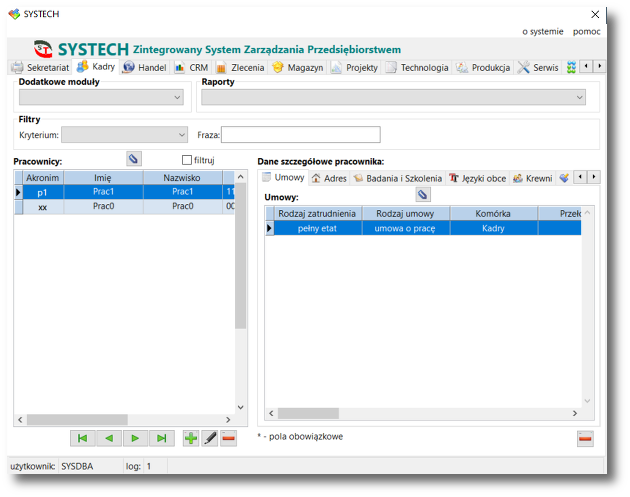Click SYSDBA user in status bar
The height and width of the screenshot is (497, 630).
pyautogui.click(x=77, y=466)
